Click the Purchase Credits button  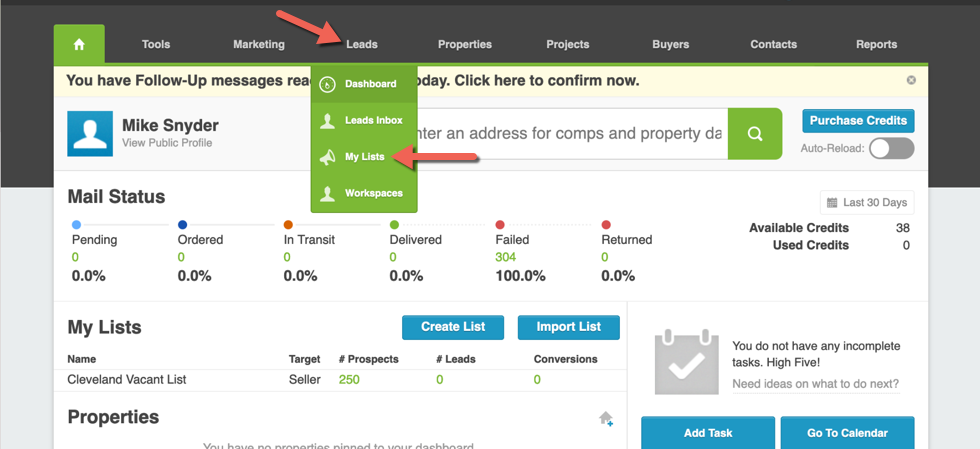click(x=858, y=121)
